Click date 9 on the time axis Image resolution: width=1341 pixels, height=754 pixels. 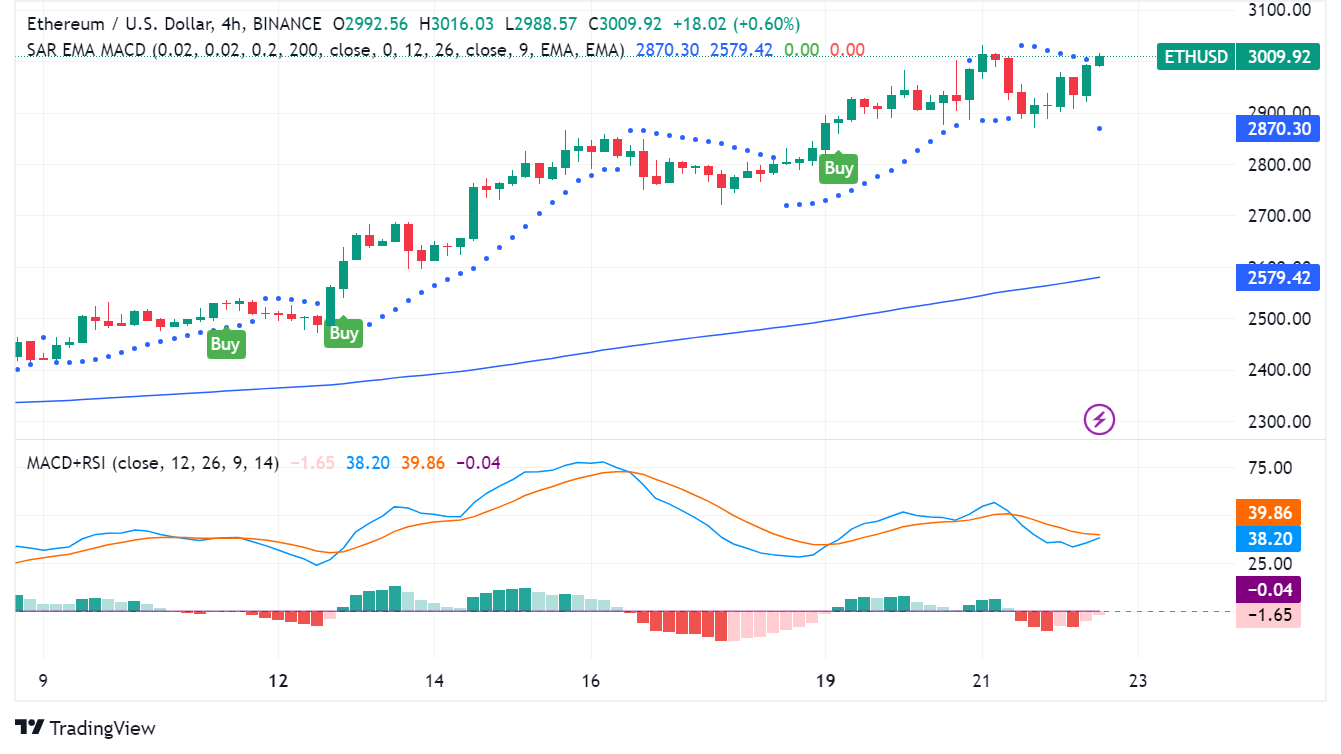coord(43,681)
